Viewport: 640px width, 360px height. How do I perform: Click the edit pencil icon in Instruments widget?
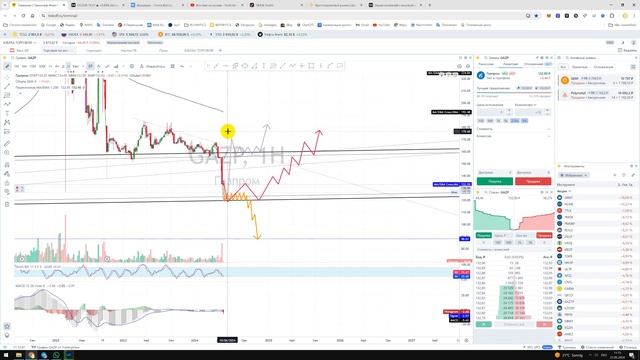tap(633, 175)
